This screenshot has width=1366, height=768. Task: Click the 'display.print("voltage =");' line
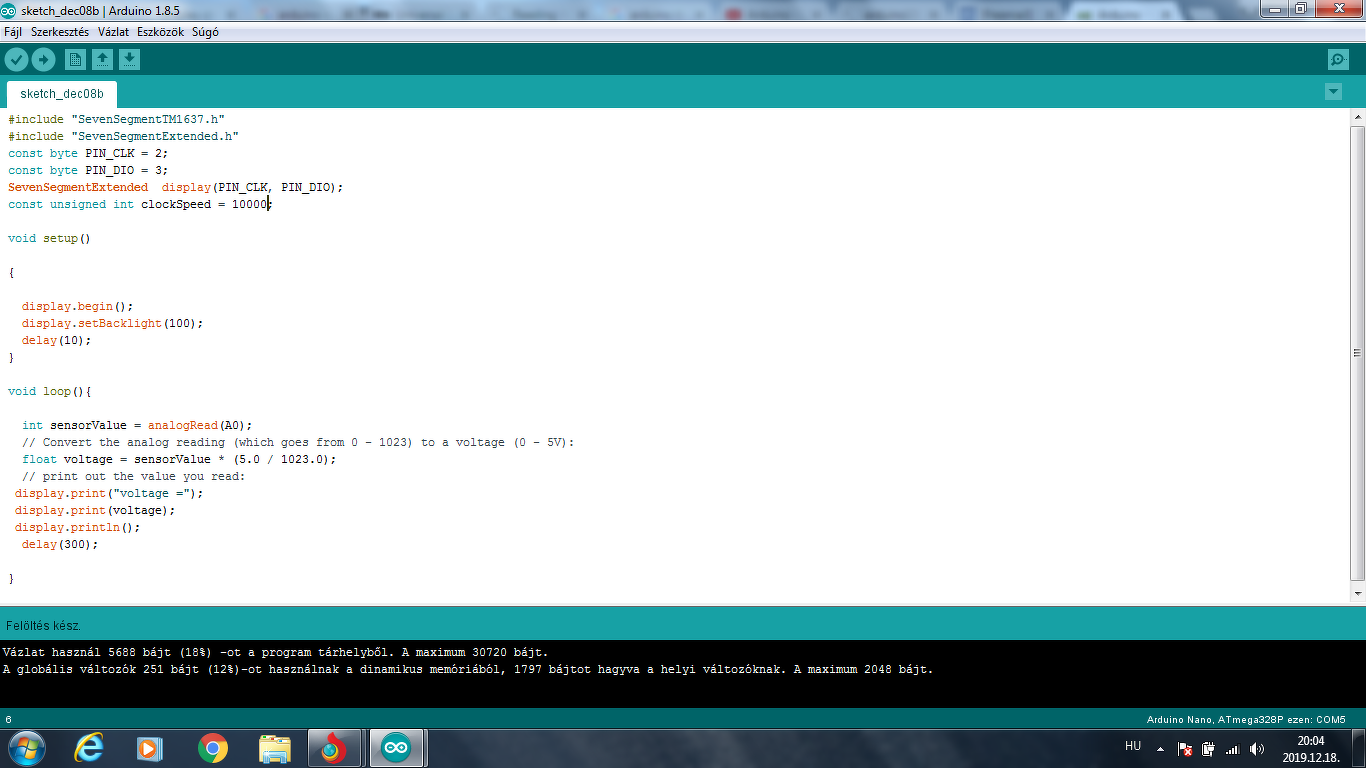109,493
